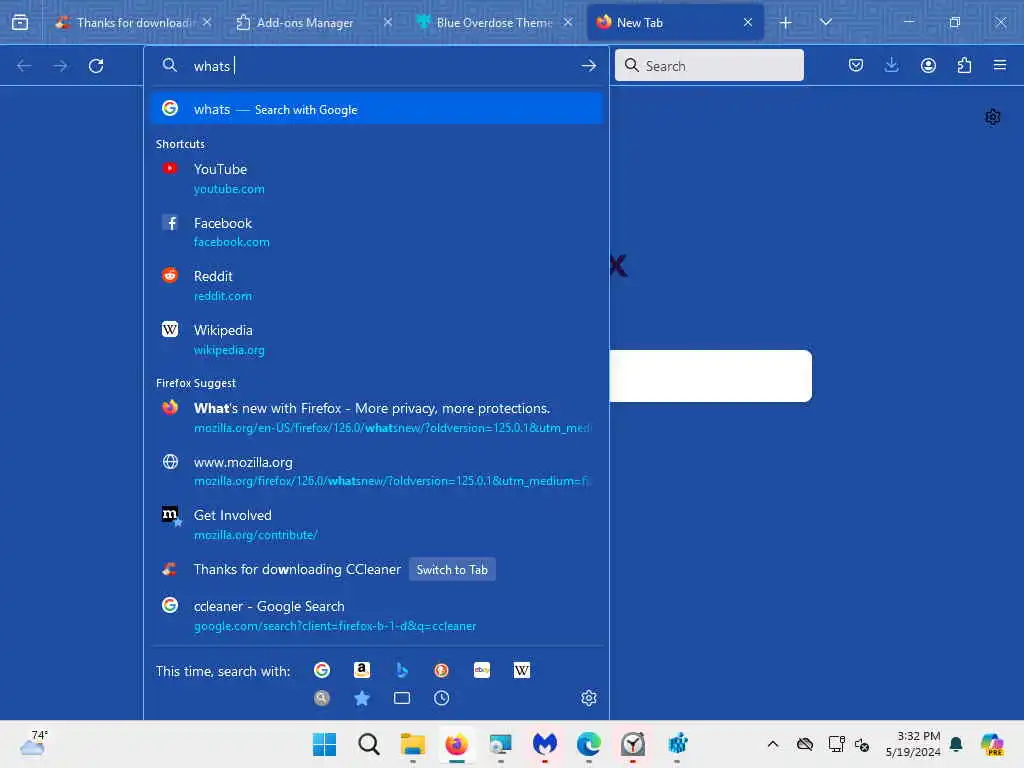Click the gray magnifier search engine icon
The image size is (1024, 768).
322,698
